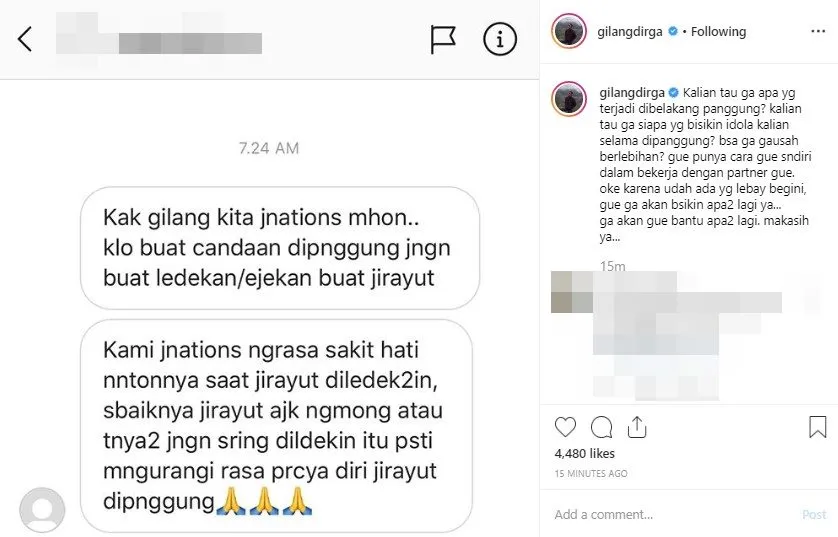Click the flag icon in chat header

(x=443, y=40)
